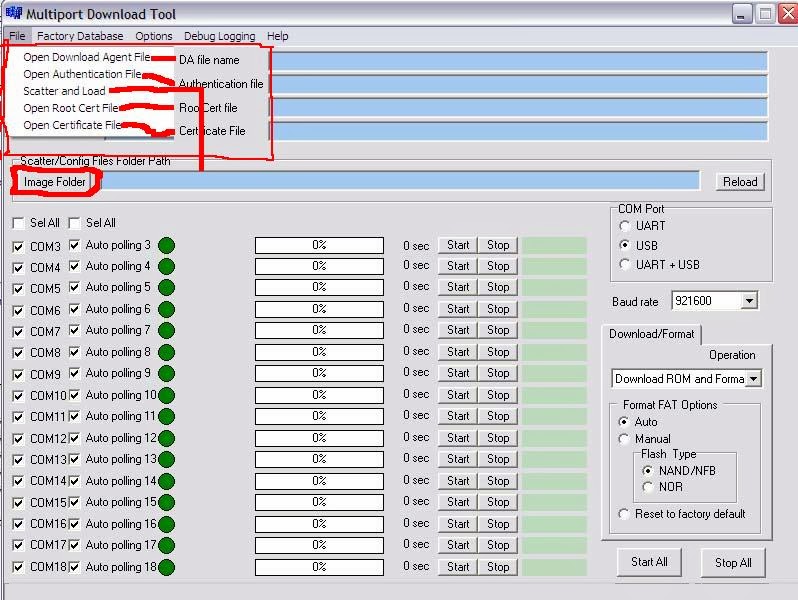798x600 pixels.
Task: Uncheck the COM17 checkbox
Action: (18, 545)
